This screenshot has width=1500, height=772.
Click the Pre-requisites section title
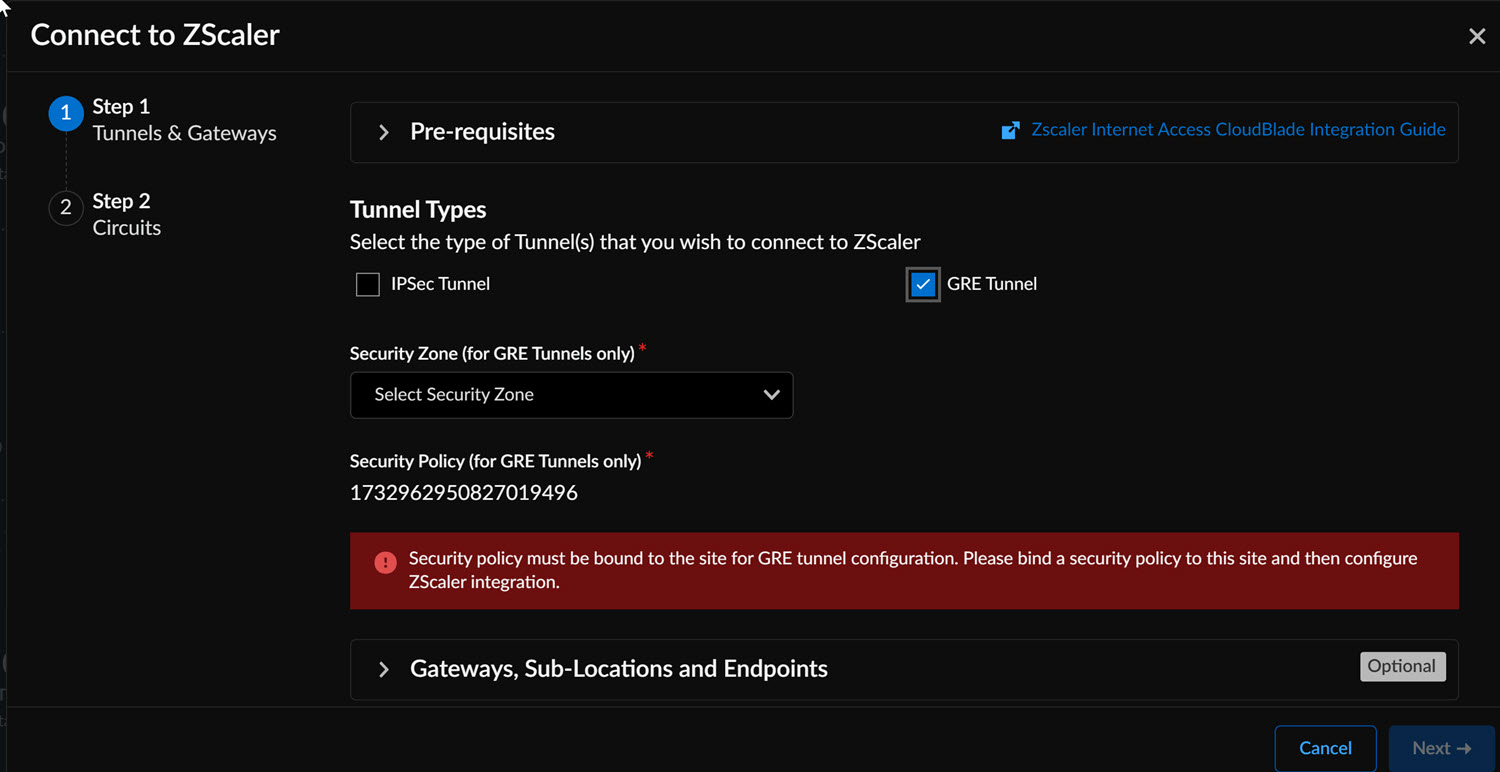482,132
